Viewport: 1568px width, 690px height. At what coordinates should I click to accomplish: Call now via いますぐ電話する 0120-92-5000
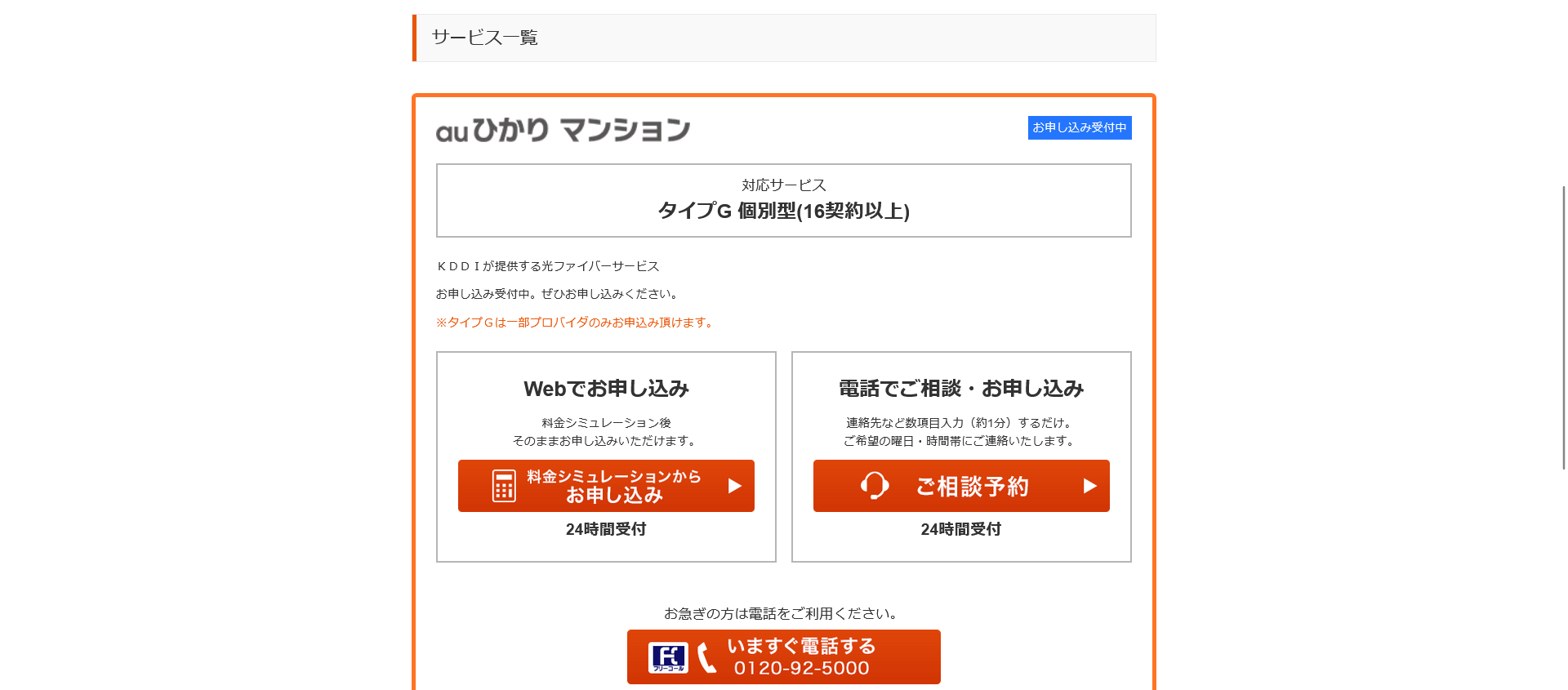point(784,657)
